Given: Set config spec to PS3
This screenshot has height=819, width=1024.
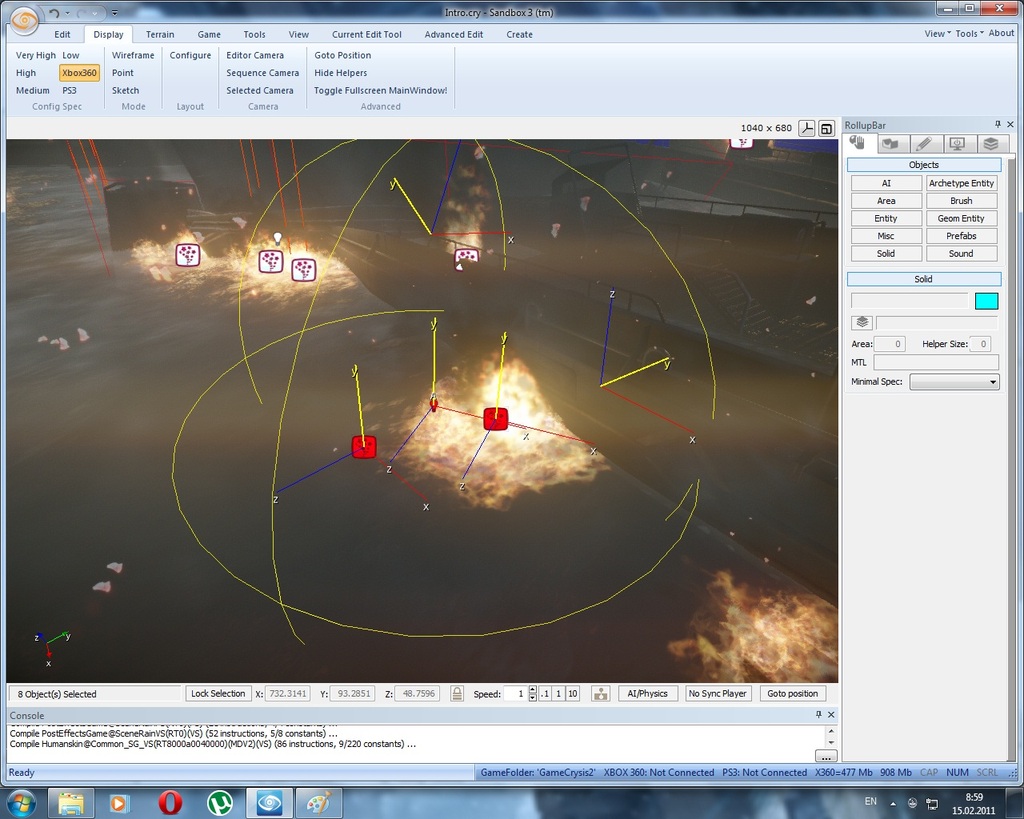Looking at the screenshot, I should (69, 91).
